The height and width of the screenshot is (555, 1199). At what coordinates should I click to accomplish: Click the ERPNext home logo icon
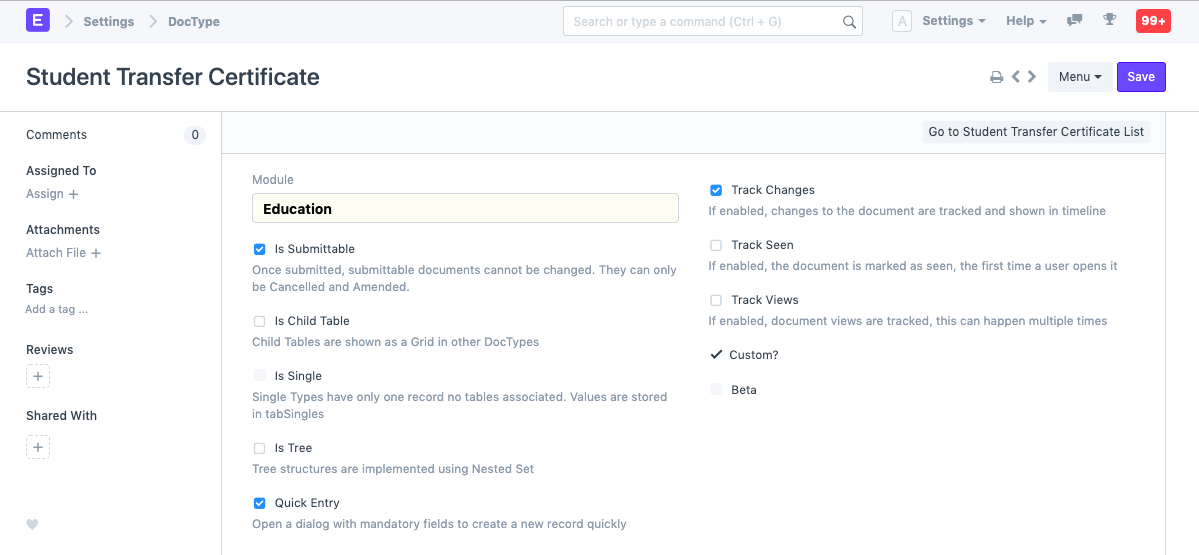coord(37,21)
